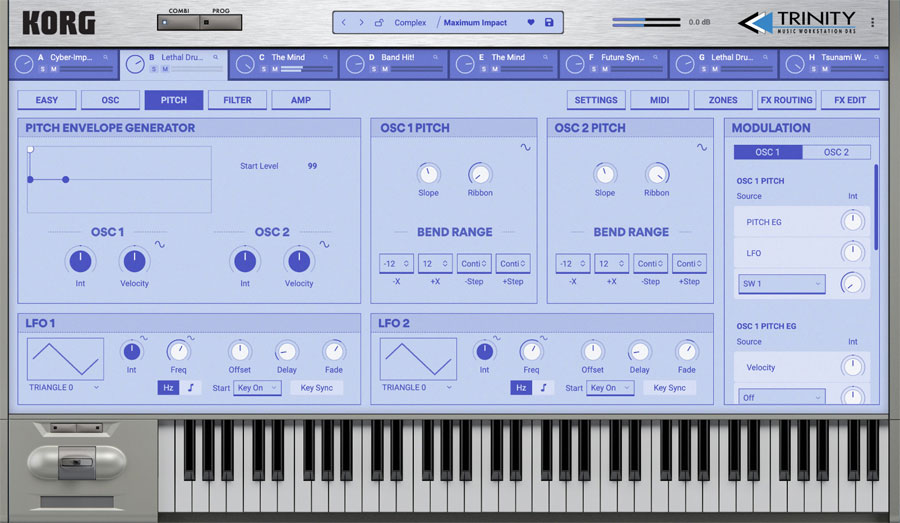900x523 pixels.
Task: Go to the next preset arrow
Action: tap(361, 22)
